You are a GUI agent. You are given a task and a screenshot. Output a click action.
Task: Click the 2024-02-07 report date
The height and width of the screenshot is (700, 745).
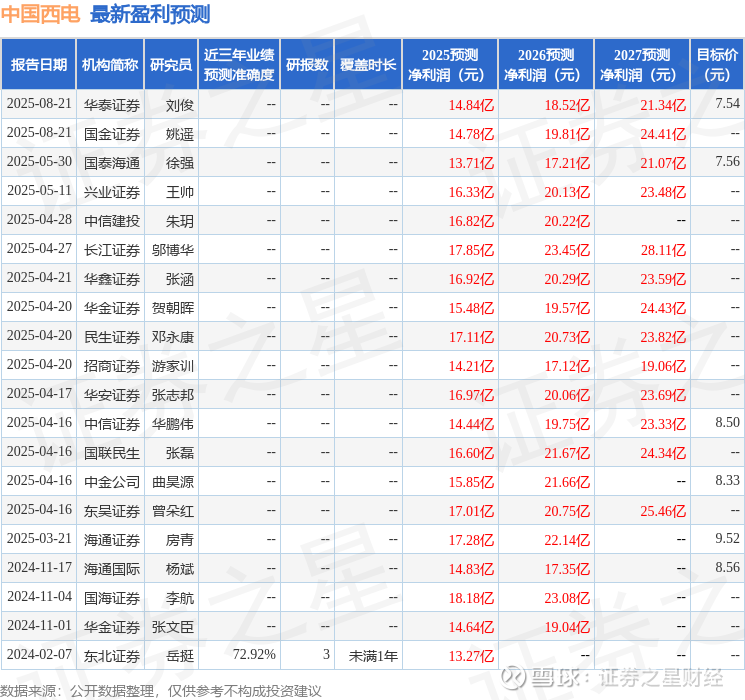coord(39,654)
